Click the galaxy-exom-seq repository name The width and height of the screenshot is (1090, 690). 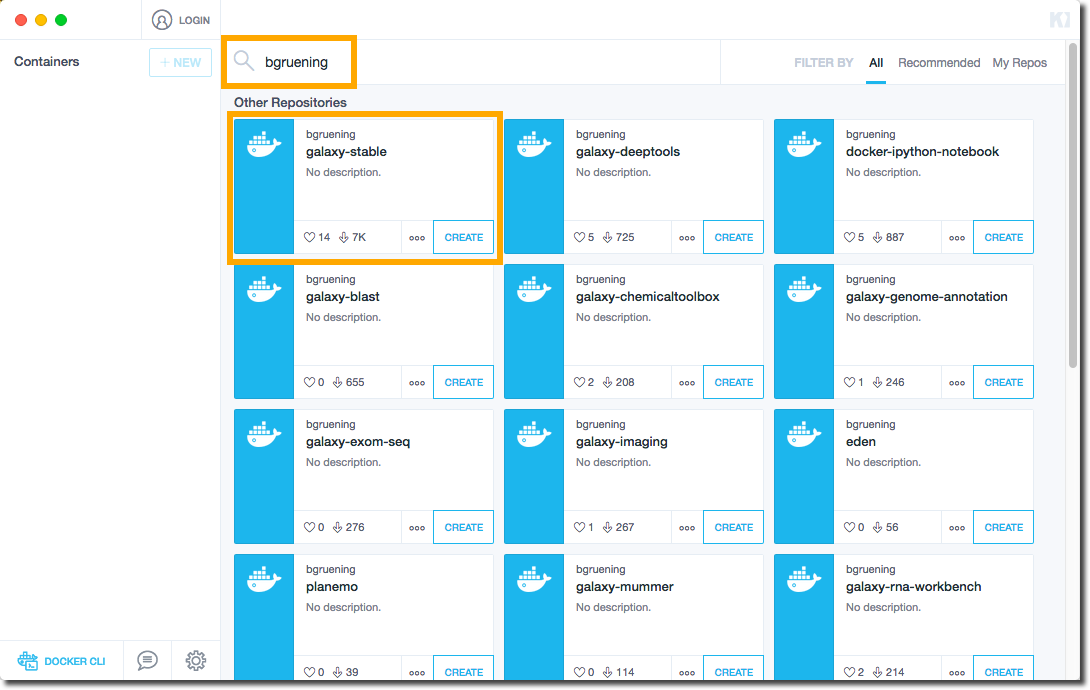coord(358,442)
